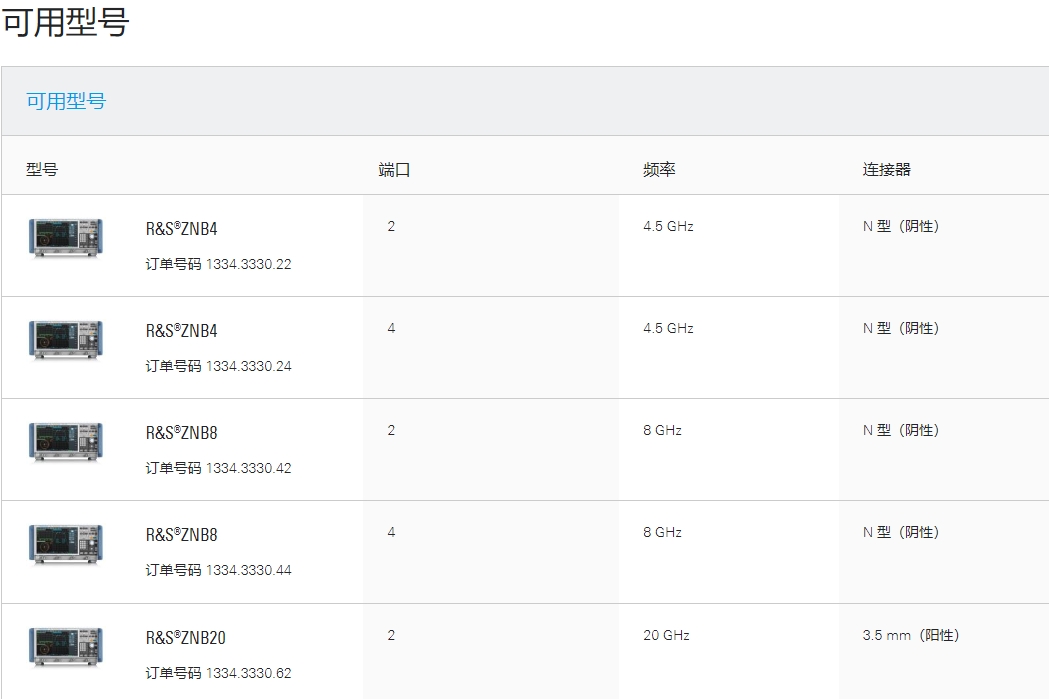Open the R&S ZNB4 model, order number 1334.3330.24
The width and height of the screenshot is (1049, 699).
pyautogui.click(x=182, y=331)
